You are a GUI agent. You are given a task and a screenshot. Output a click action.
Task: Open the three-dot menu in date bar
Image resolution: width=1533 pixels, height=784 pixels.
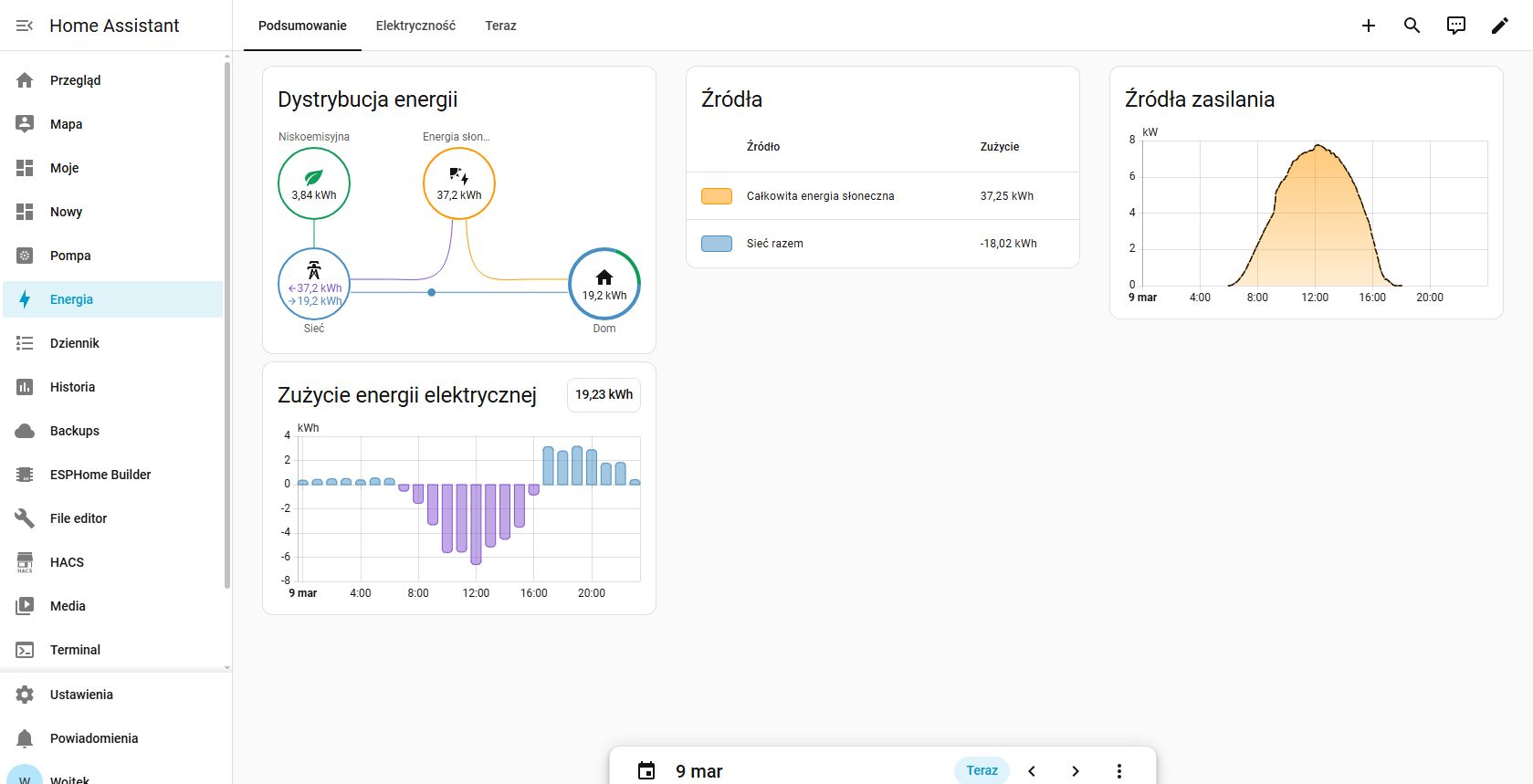coord(1118,770)
